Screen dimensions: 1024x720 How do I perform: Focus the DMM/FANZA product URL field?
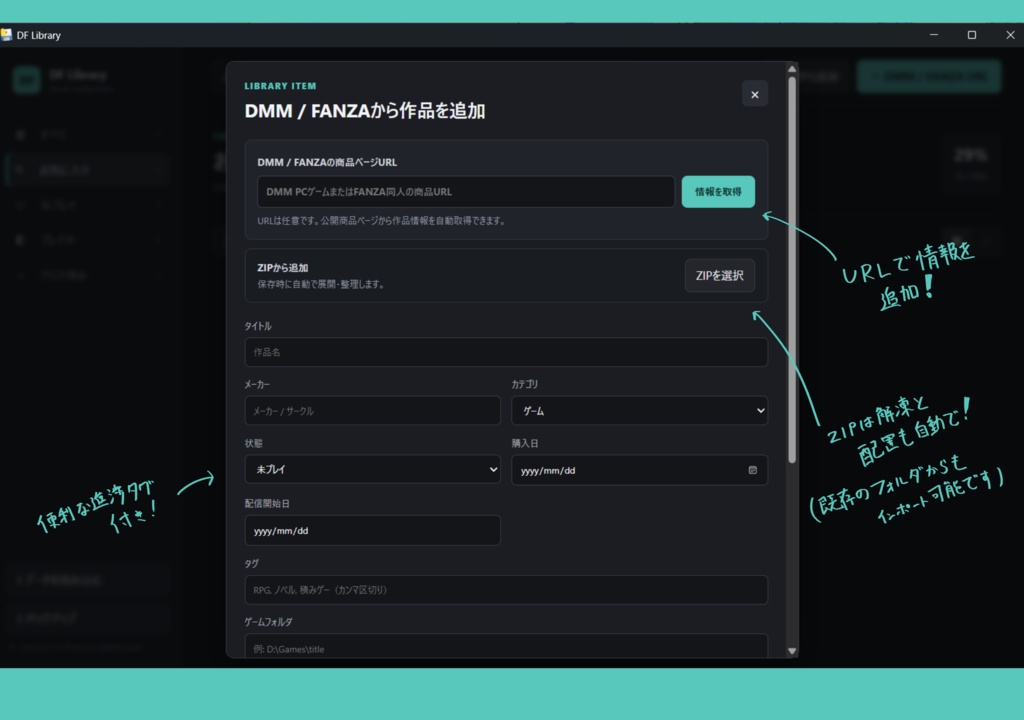(466, 191)
